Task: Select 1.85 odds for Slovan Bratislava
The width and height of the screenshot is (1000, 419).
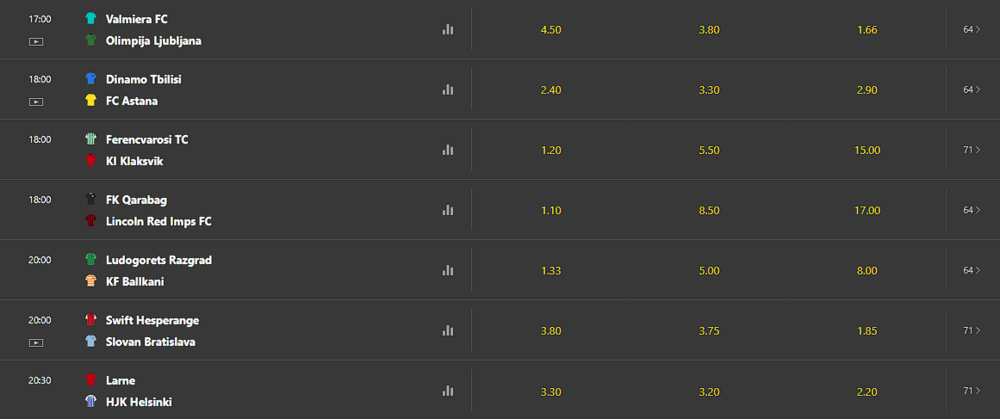Action: coord(867,331)
